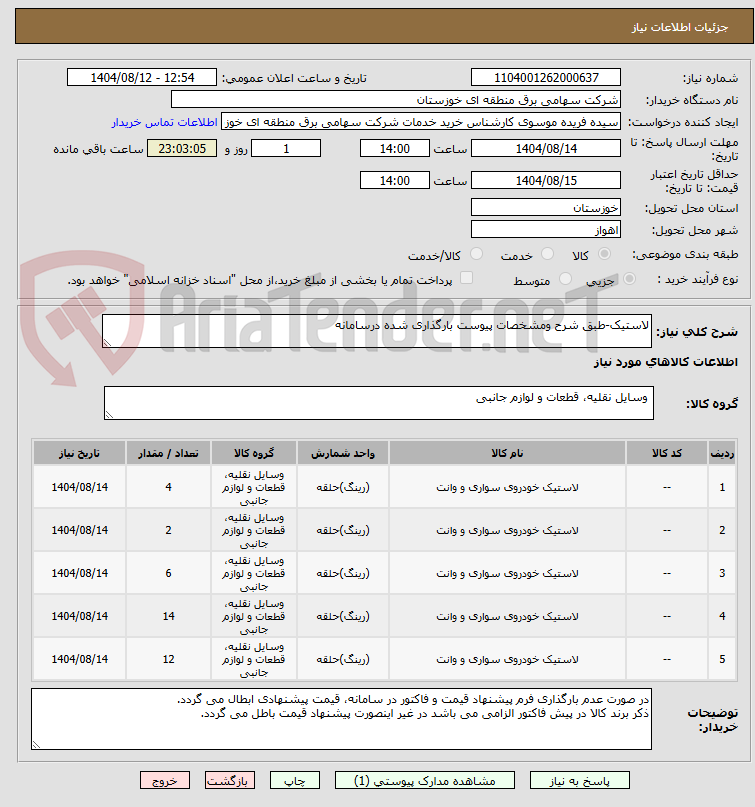
Task: Click the 'تاریخ نیاز' column header
Action: 79,453
